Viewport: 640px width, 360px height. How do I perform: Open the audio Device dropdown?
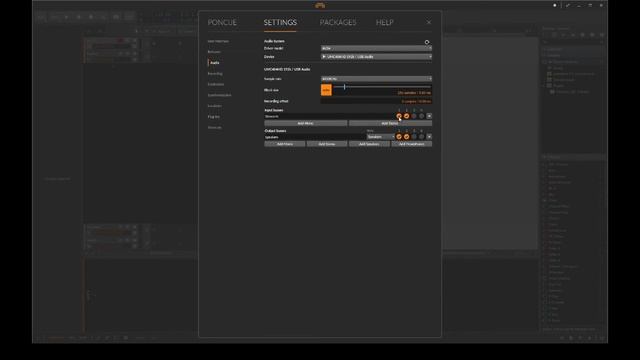point(376,57)
